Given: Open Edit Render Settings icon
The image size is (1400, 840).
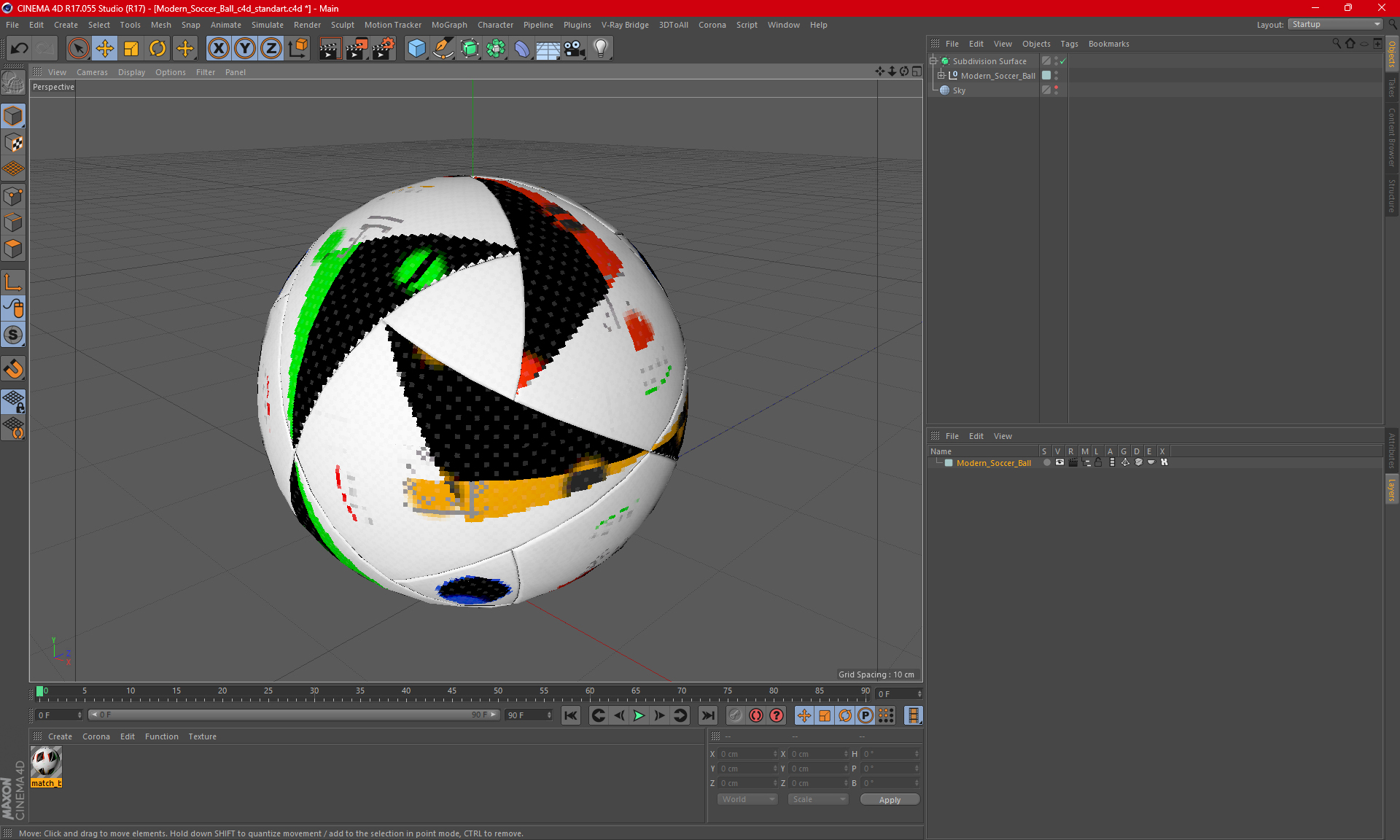Looking at the screenshot, I should pyautogui.click(x=383, y=49).
